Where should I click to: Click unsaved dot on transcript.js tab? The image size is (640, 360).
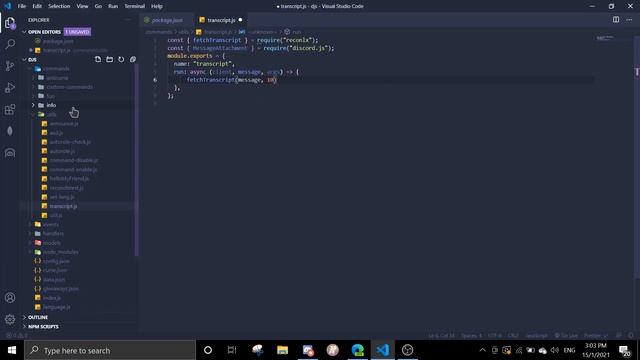240,20
